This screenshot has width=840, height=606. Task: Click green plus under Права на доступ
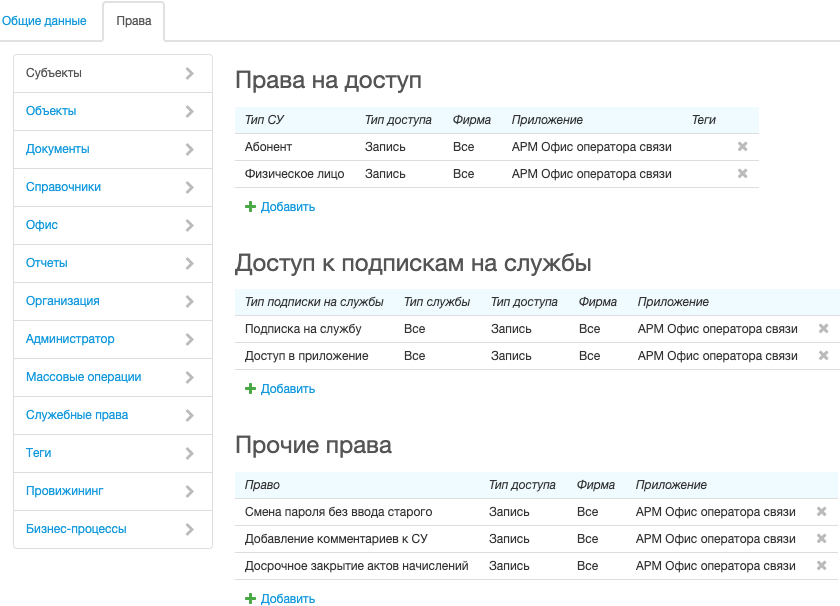point(250,207)
